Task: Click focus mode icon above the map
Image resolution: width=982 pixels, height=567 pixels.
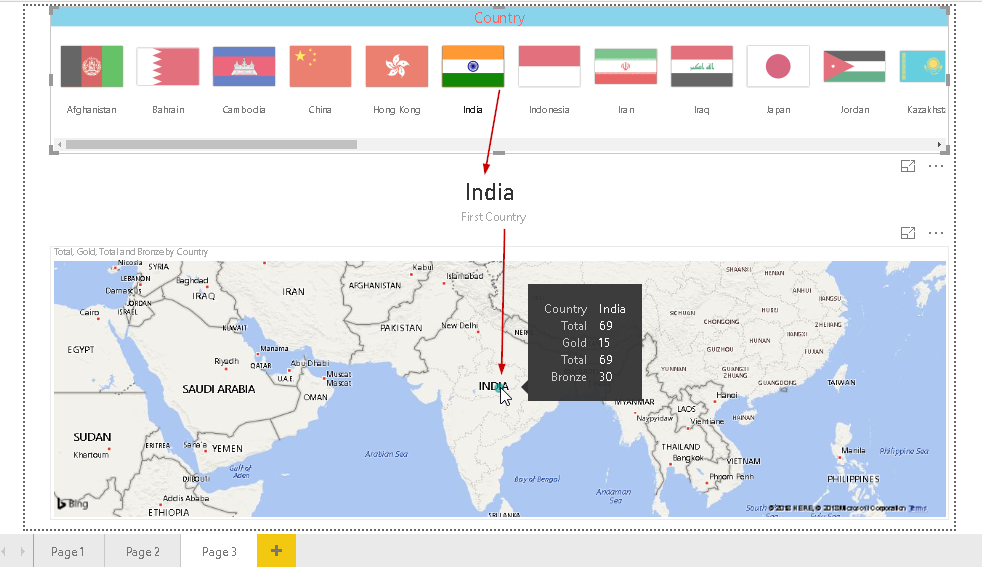Action: tap(908, 233)
